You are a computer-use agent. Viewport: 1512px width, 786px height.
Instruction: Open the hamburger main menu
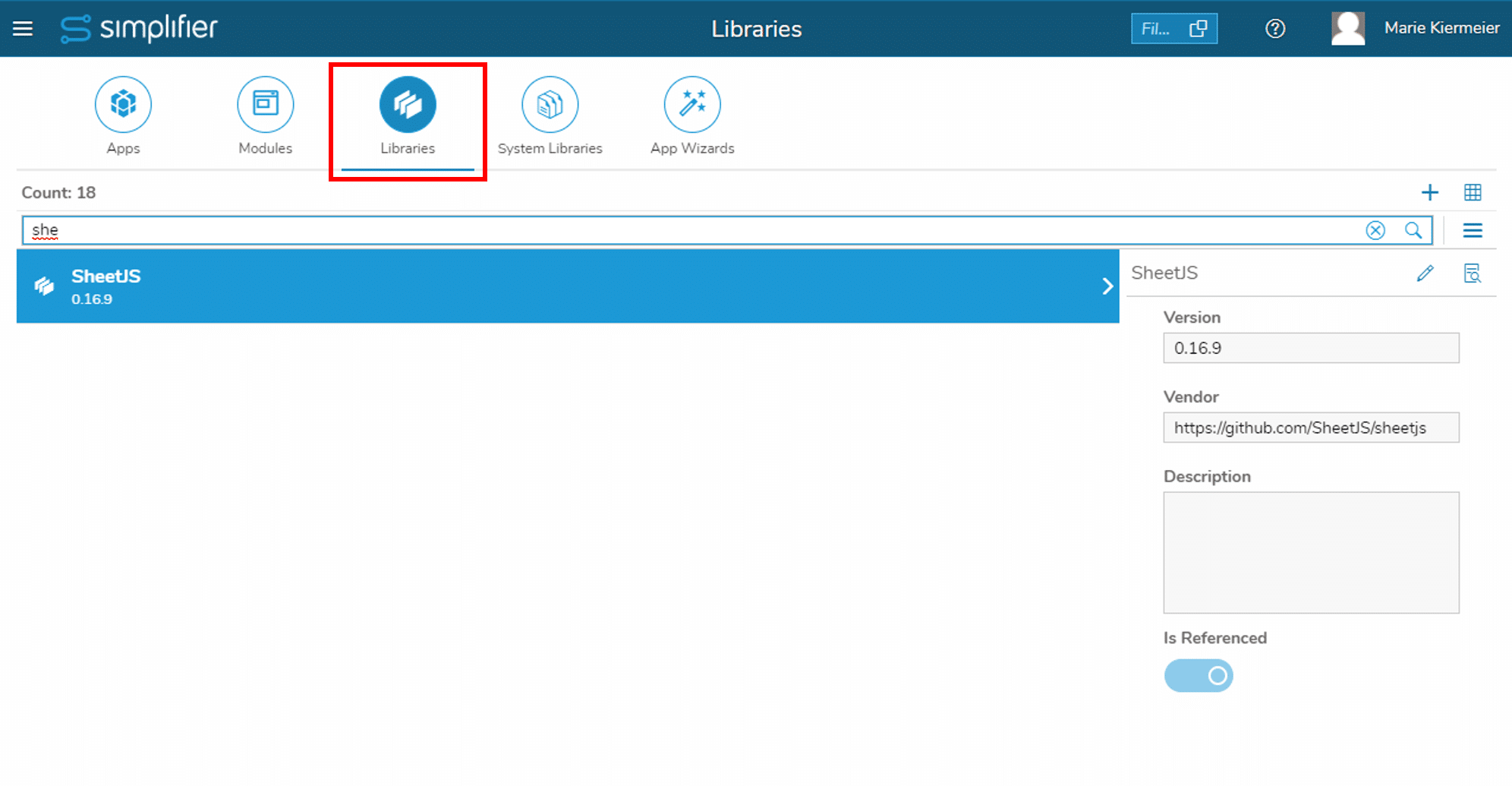pyautogui.click(x=23, y=29)
